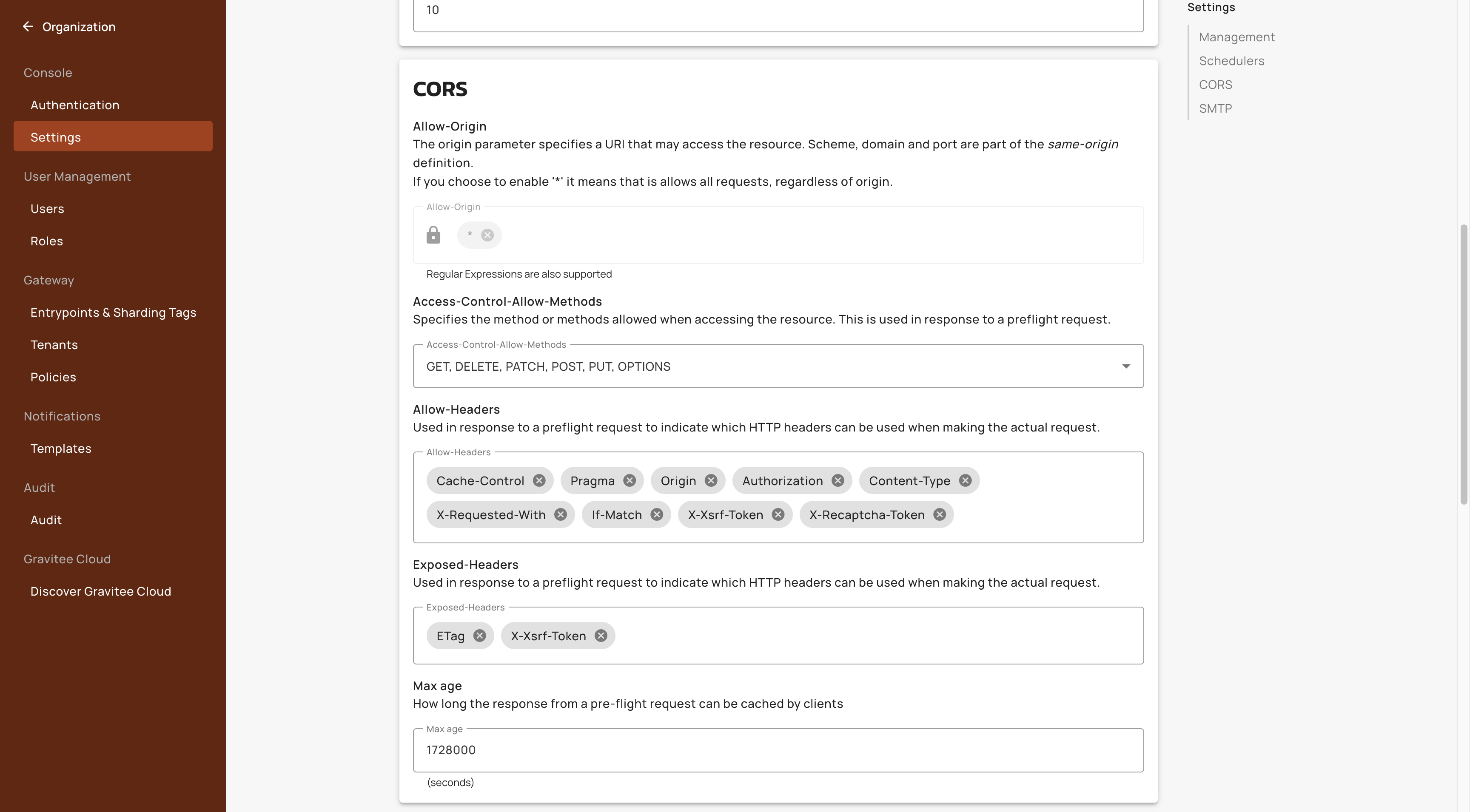
Task: Jump to the Schedulers section link
Action: pyautogui.click(x=1231, y=61)
